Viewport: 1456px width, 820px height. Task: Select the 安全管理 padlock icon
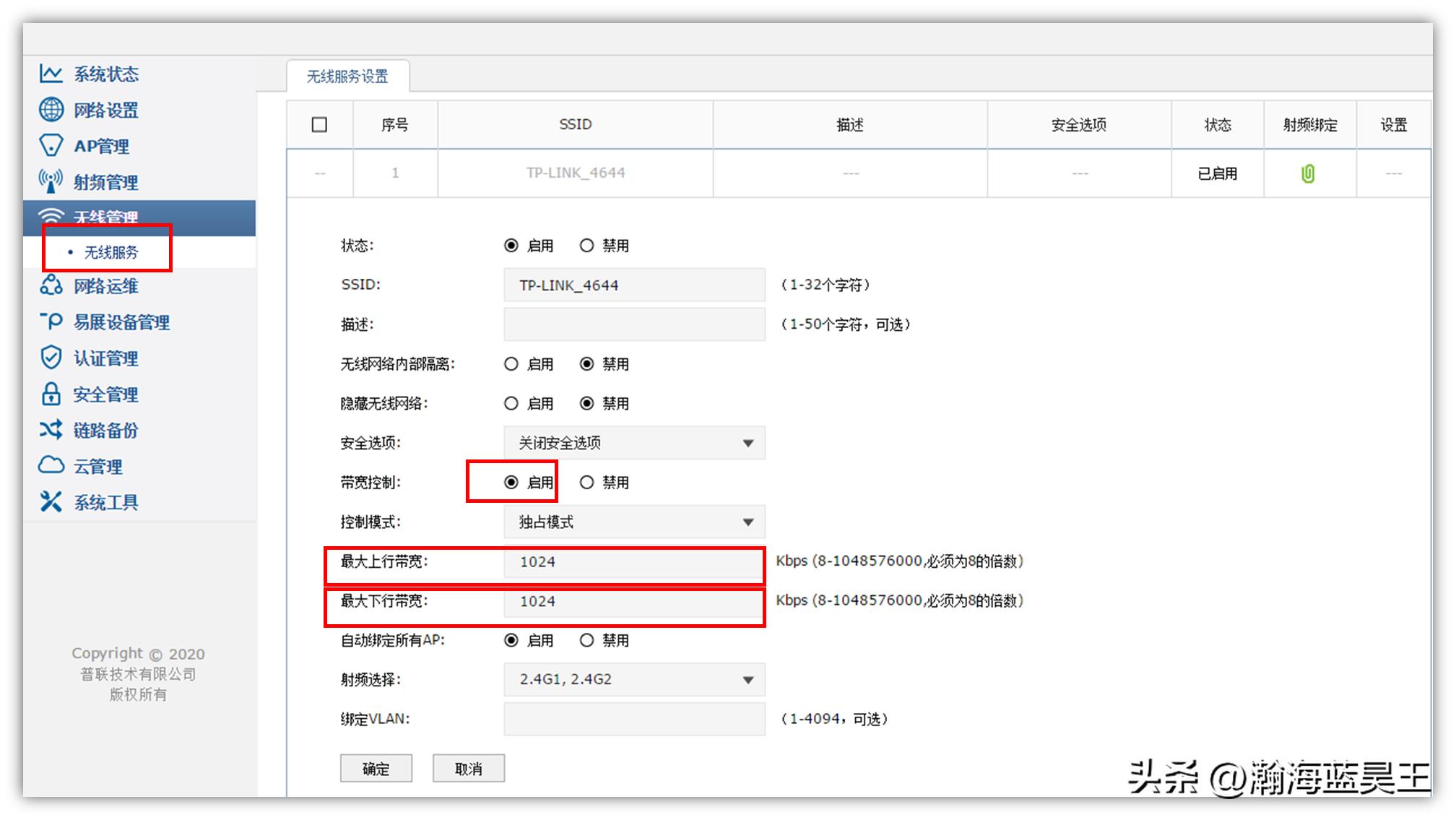pos(50,394)
